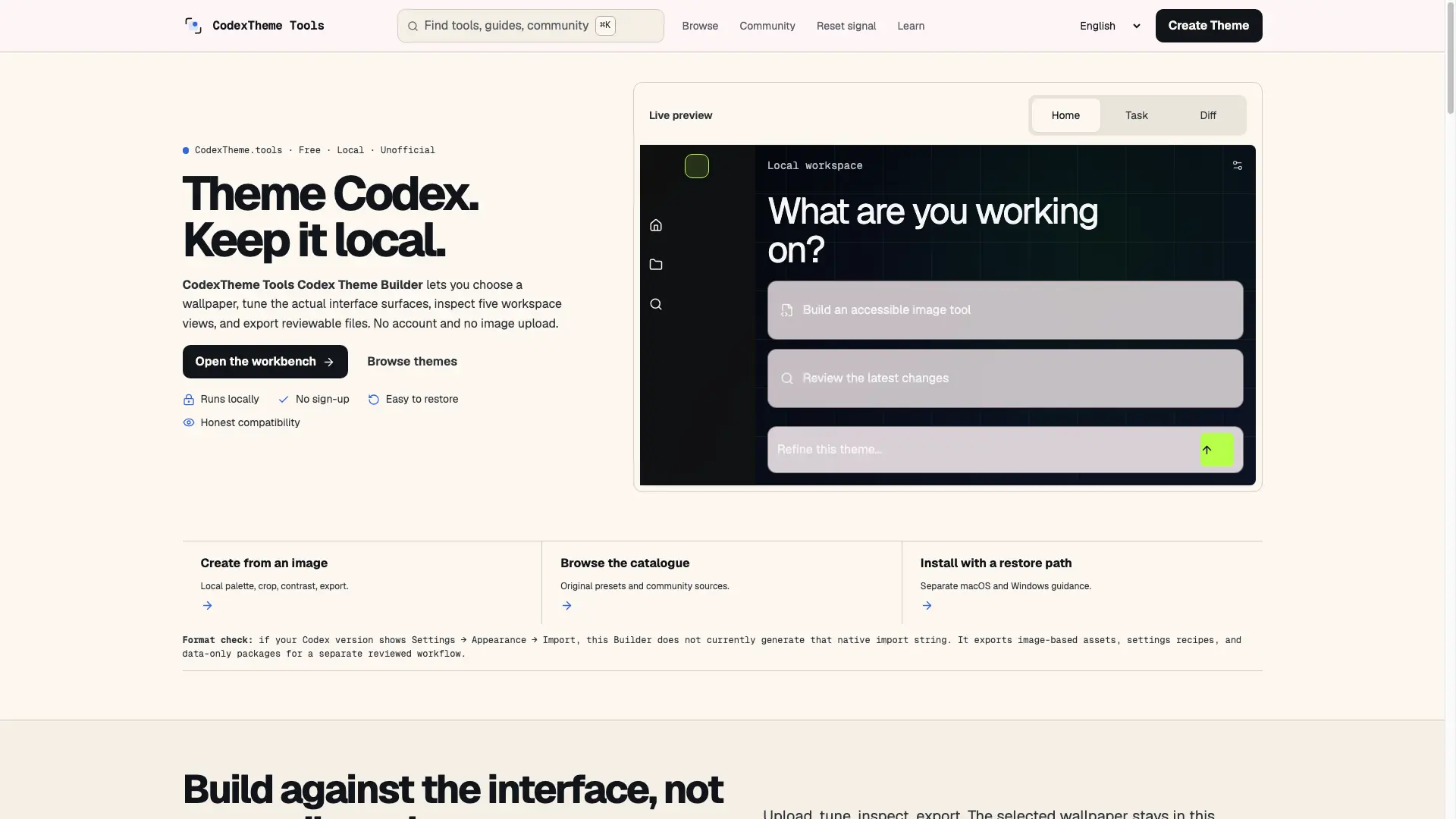The image size is (1456, 819).
Task: Click the arrow under Create from an image
Action: point(207,606)
